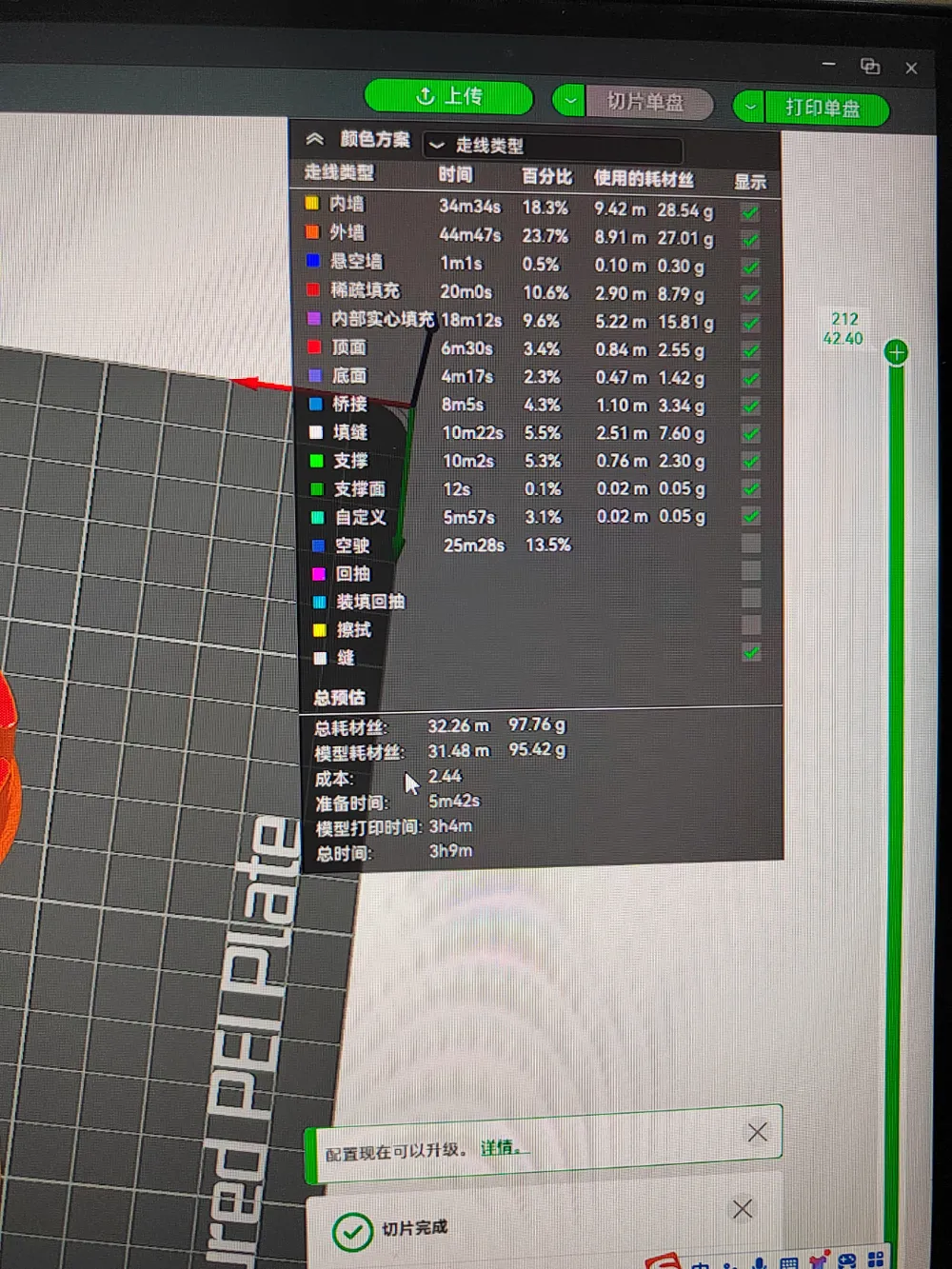The image size is (952, 1269).
Task: Click the 支撑面 dark green color swatch
Action: coord(316,488)
